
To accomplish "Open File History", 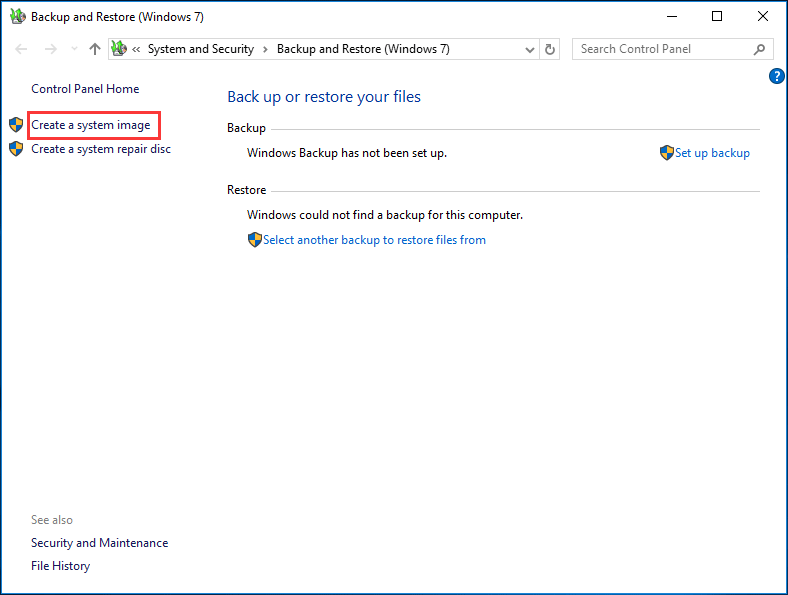I will [60, 566].
